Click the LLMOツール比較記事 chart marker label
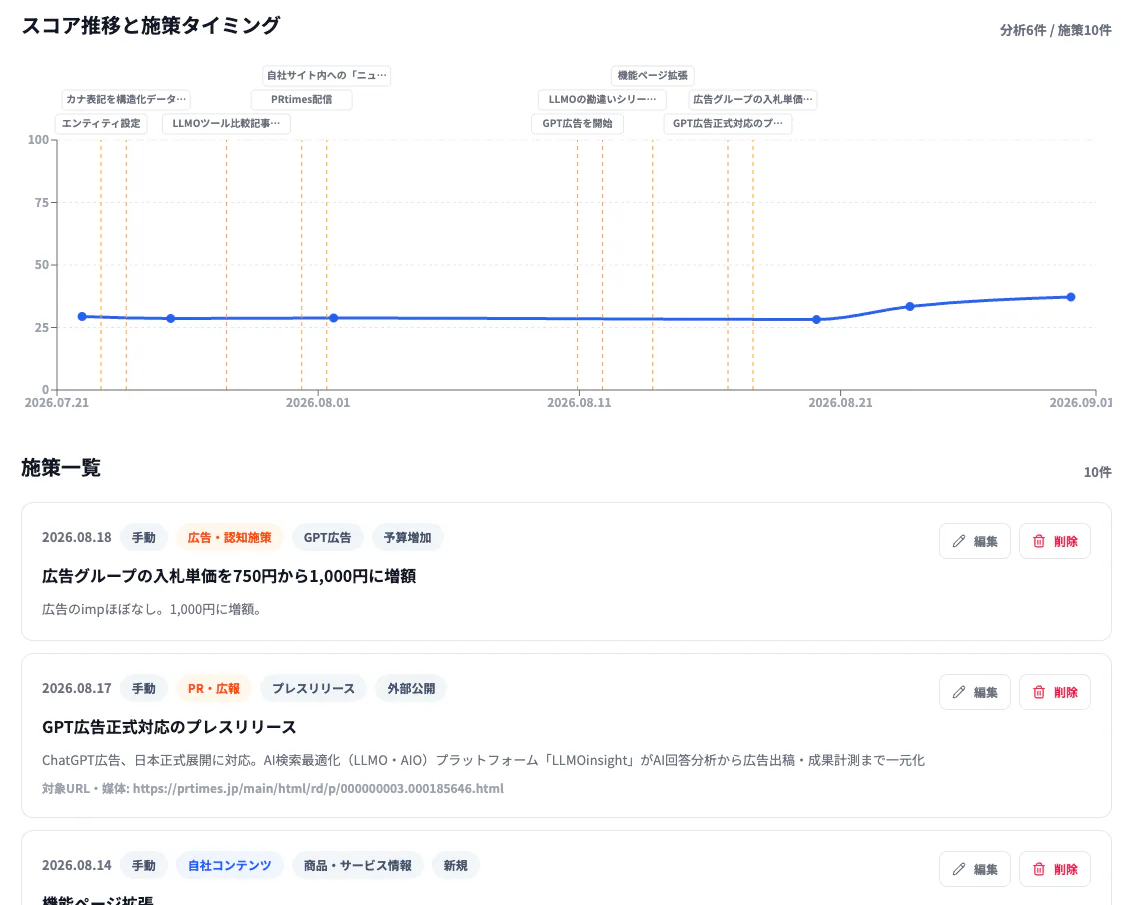Viewport: 1128px width, 905px height. 226,124
